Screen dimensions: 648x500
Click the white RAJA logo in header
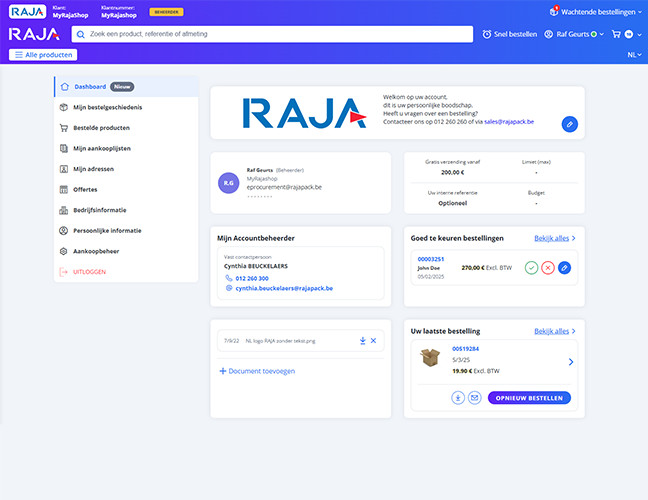point(34,34)
